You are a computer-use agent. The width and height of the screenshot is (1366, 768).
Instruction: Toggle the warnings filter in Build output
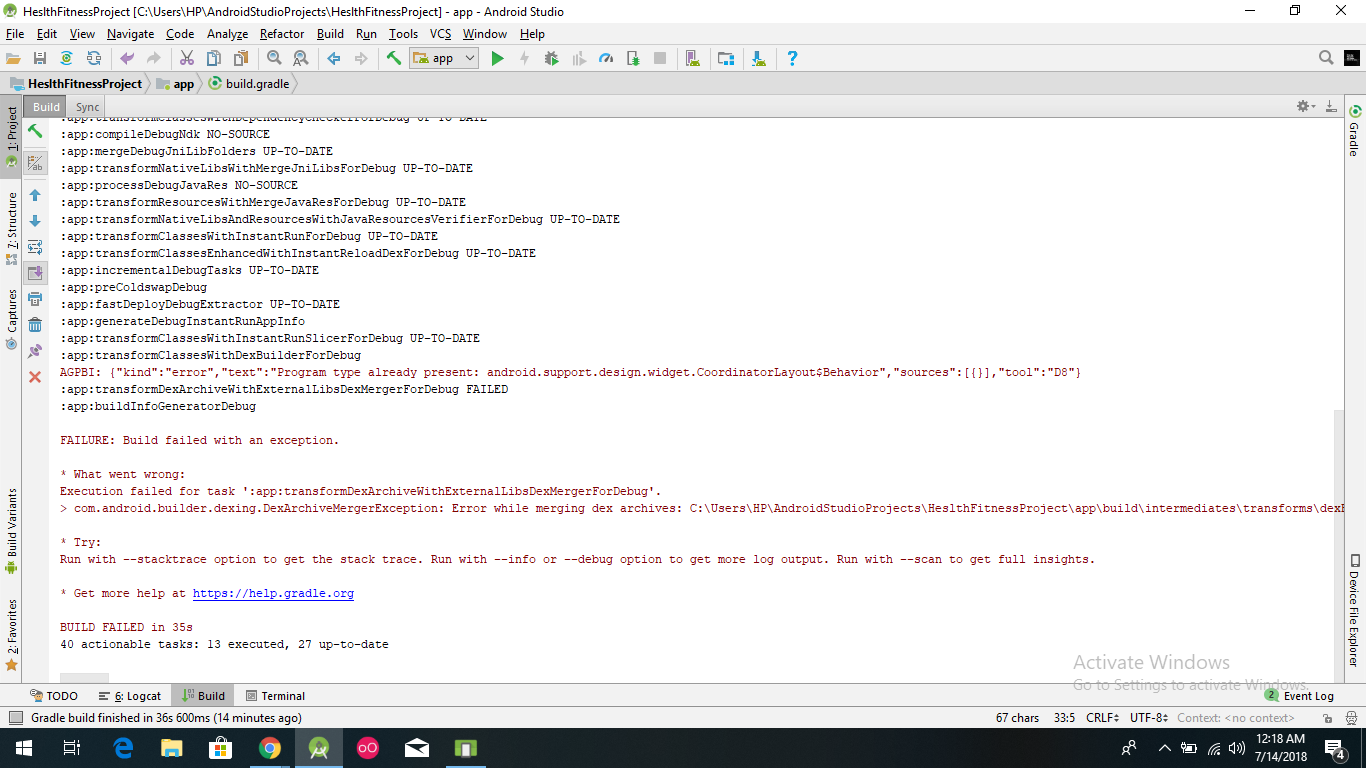[x=35, y=162]
